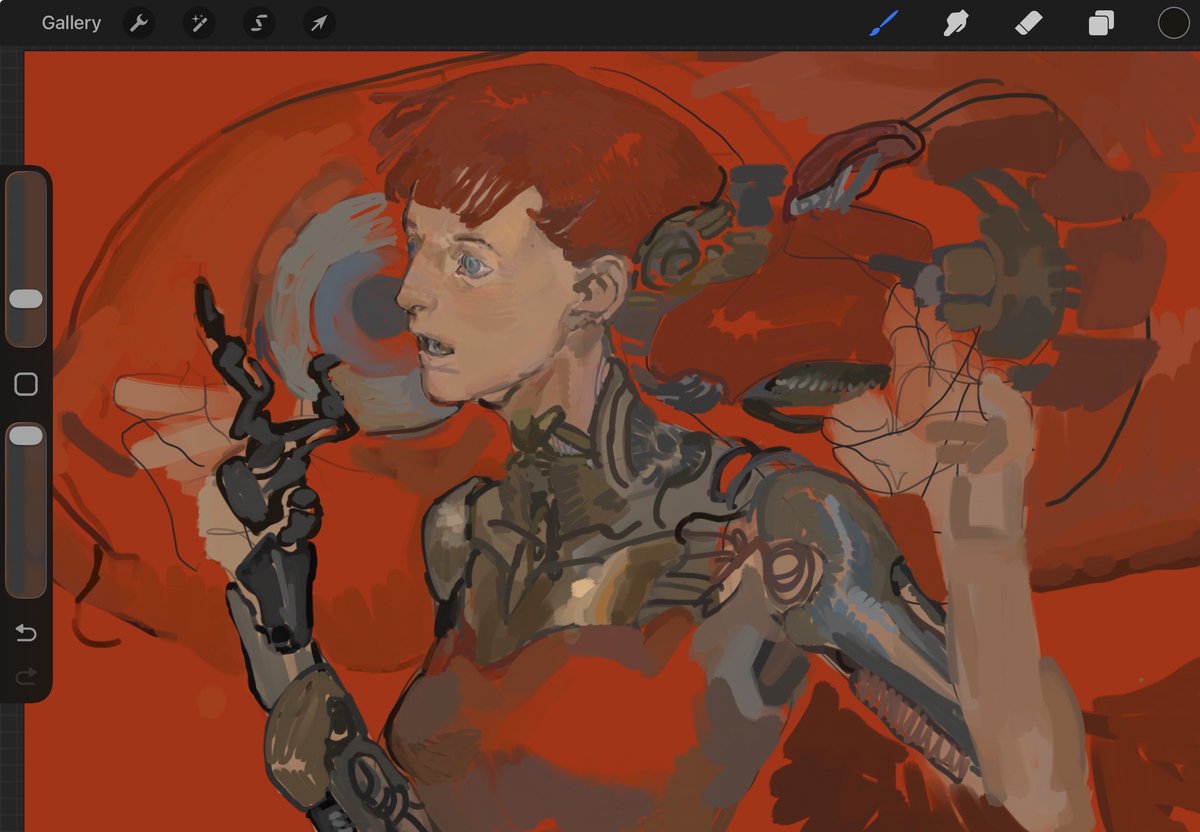Activate the Selection tool
The image size is (1200, 832).
259,23
